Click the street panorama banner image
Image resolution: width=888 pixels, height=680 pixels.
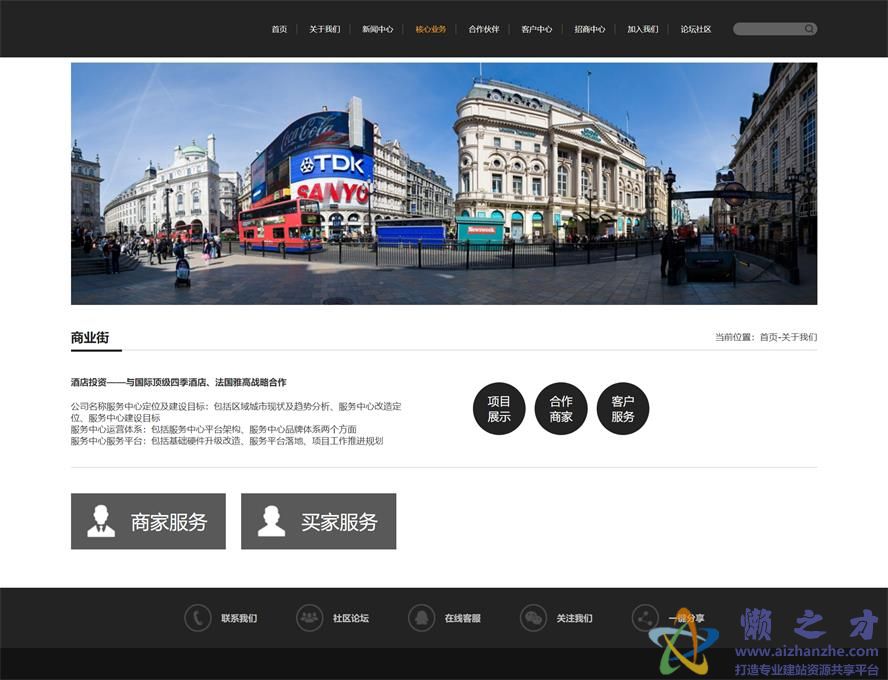(x=444, y=183)
